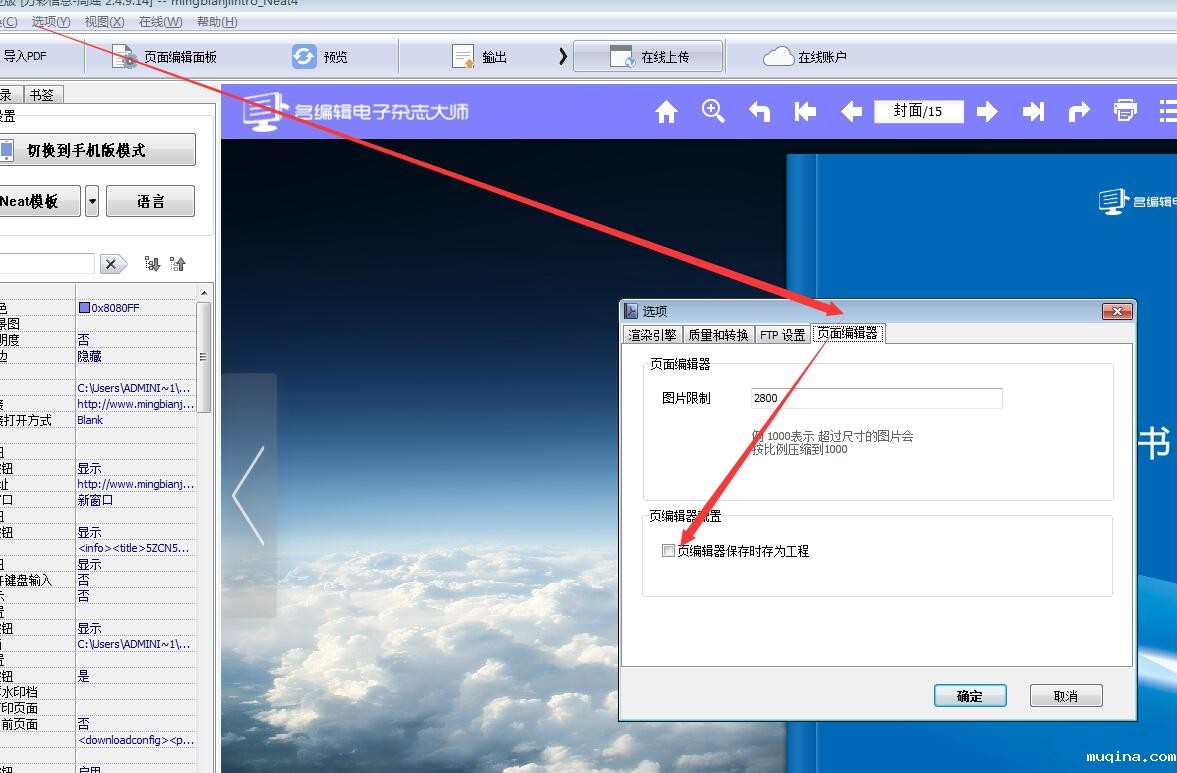The height and width of the screenshot is (773, 1177).
Task: Click inside the 图片限制 input field
Action: (x=875, y=398)
